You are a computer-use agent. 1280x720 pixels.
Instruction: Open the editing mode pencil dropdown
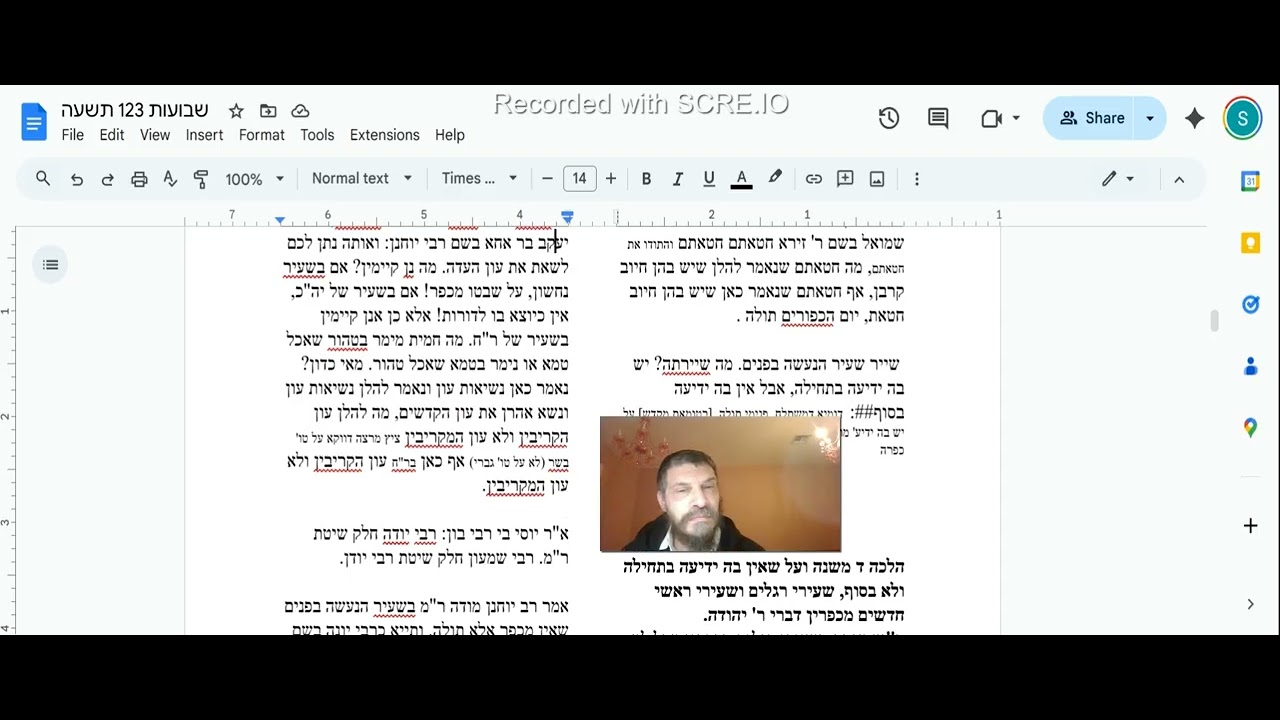pyautogui.click(x=1117, y=179)
